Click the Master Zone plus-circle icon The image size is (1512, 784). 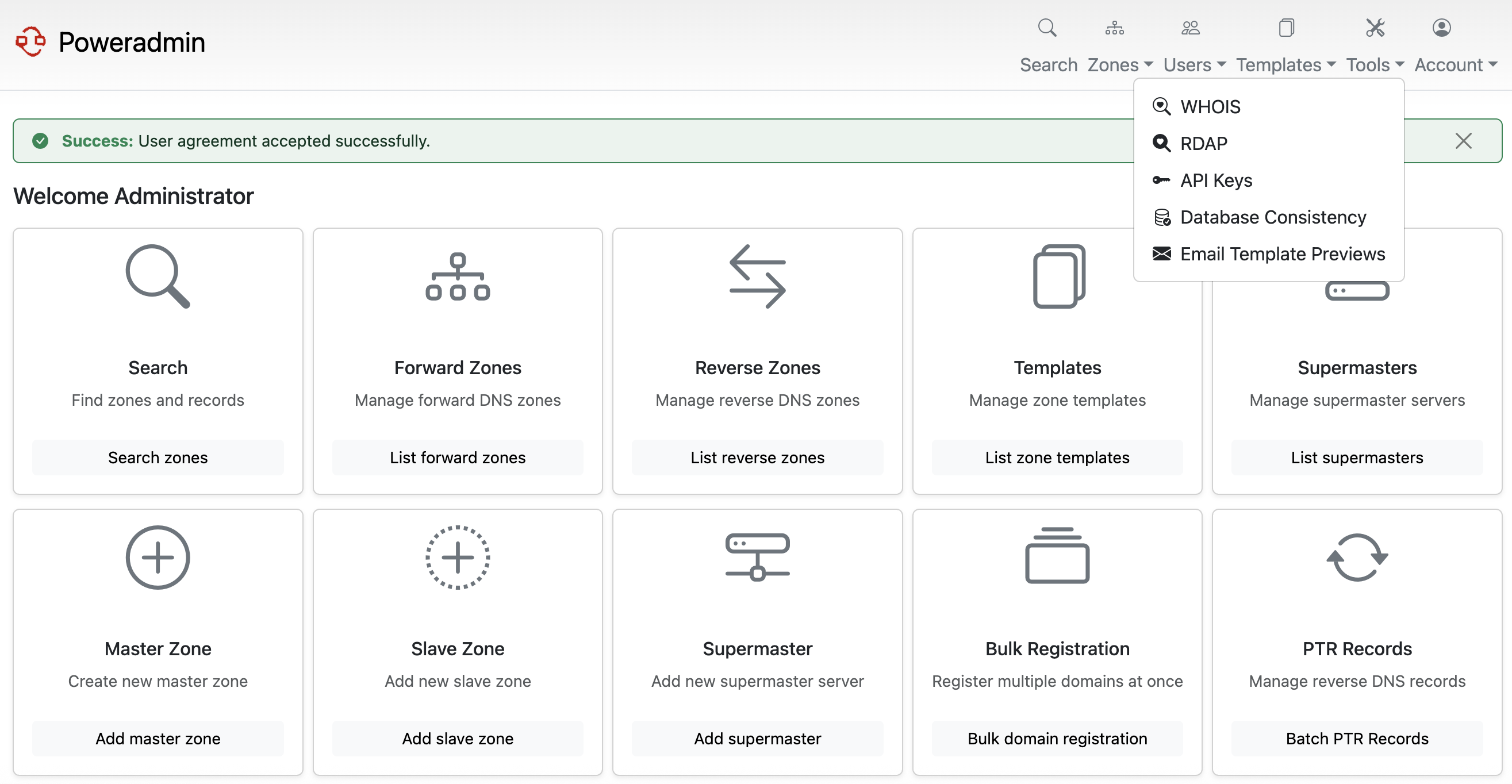[158, 558]
